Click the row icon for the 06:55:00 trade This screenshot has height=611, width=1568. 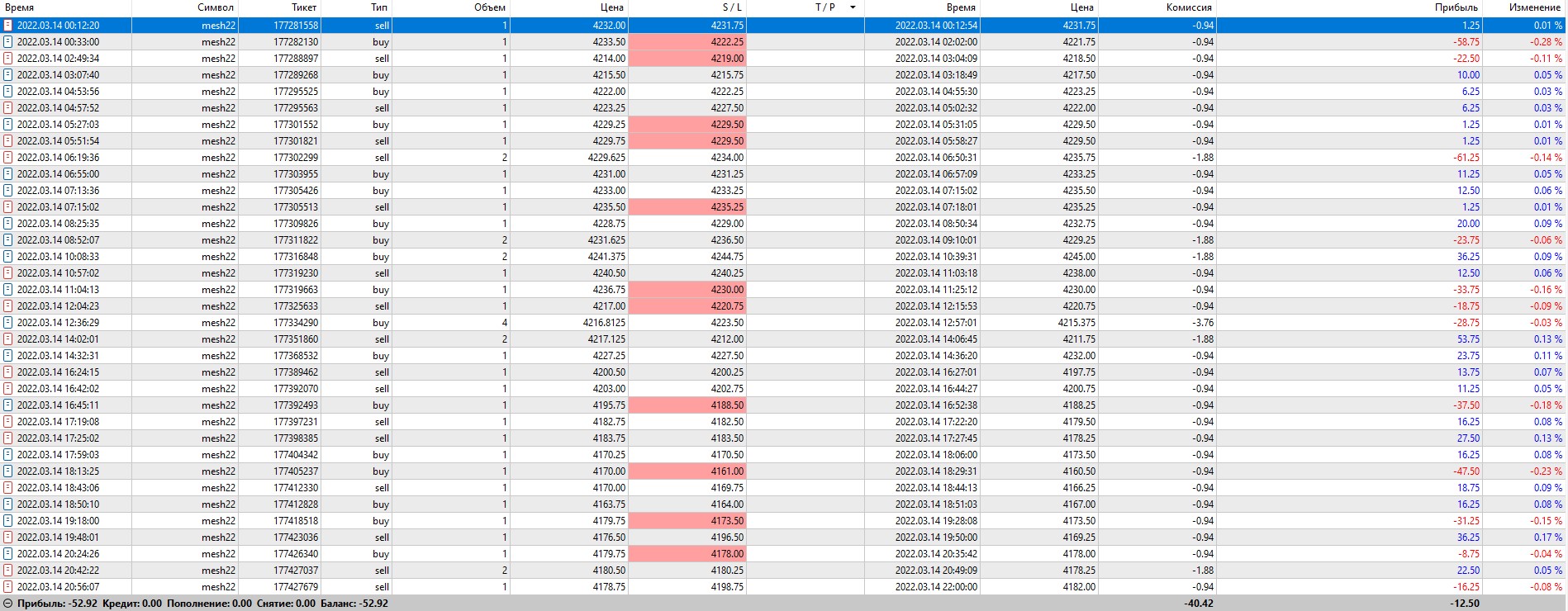pos(8,174)
